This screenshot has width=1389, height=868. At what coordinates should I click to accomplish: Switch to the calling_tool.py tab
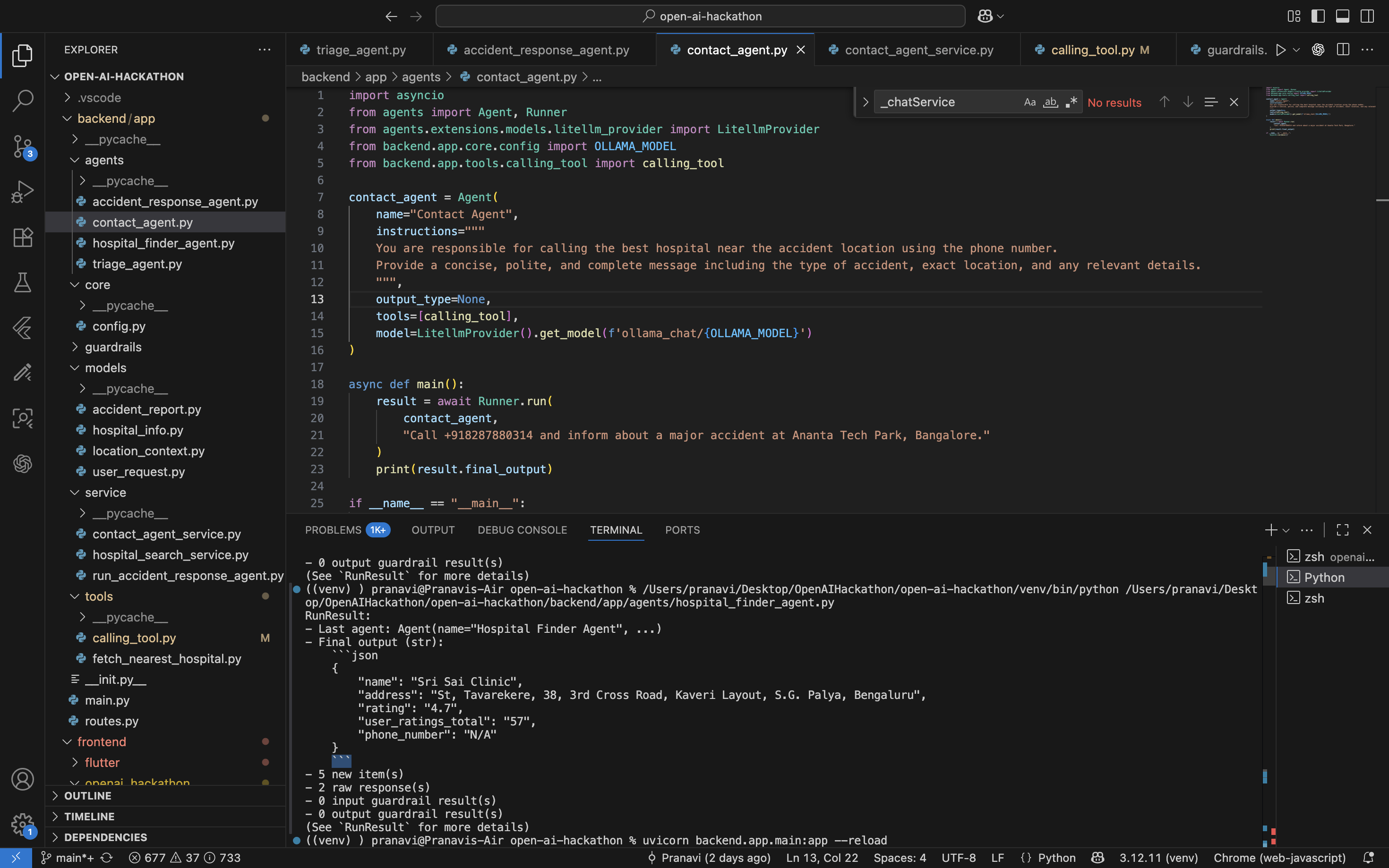[1092, 50]
